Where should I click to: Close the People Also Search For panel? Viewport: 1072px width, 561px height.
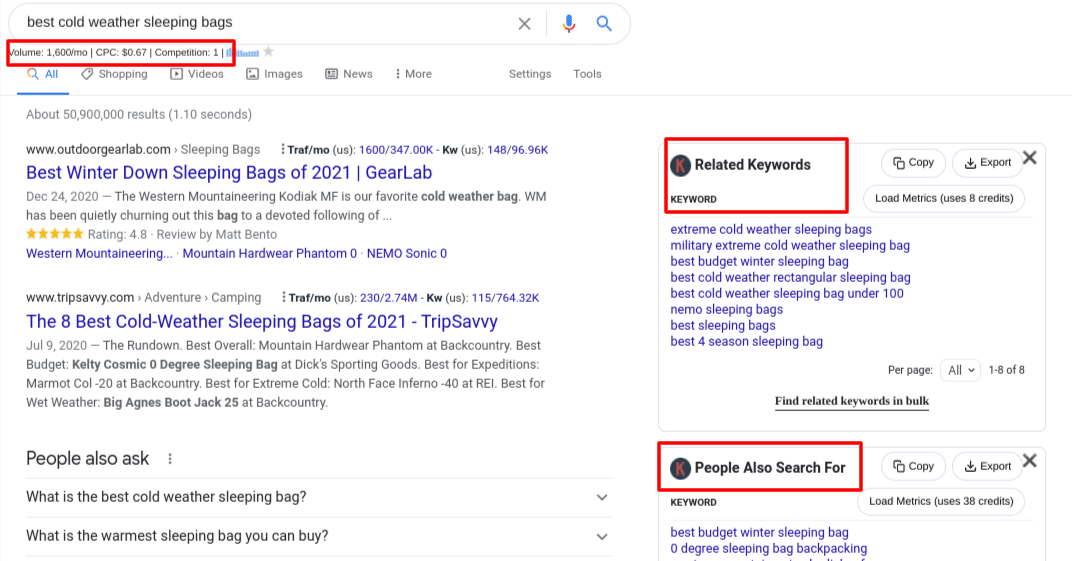[x=1030, y=461]
